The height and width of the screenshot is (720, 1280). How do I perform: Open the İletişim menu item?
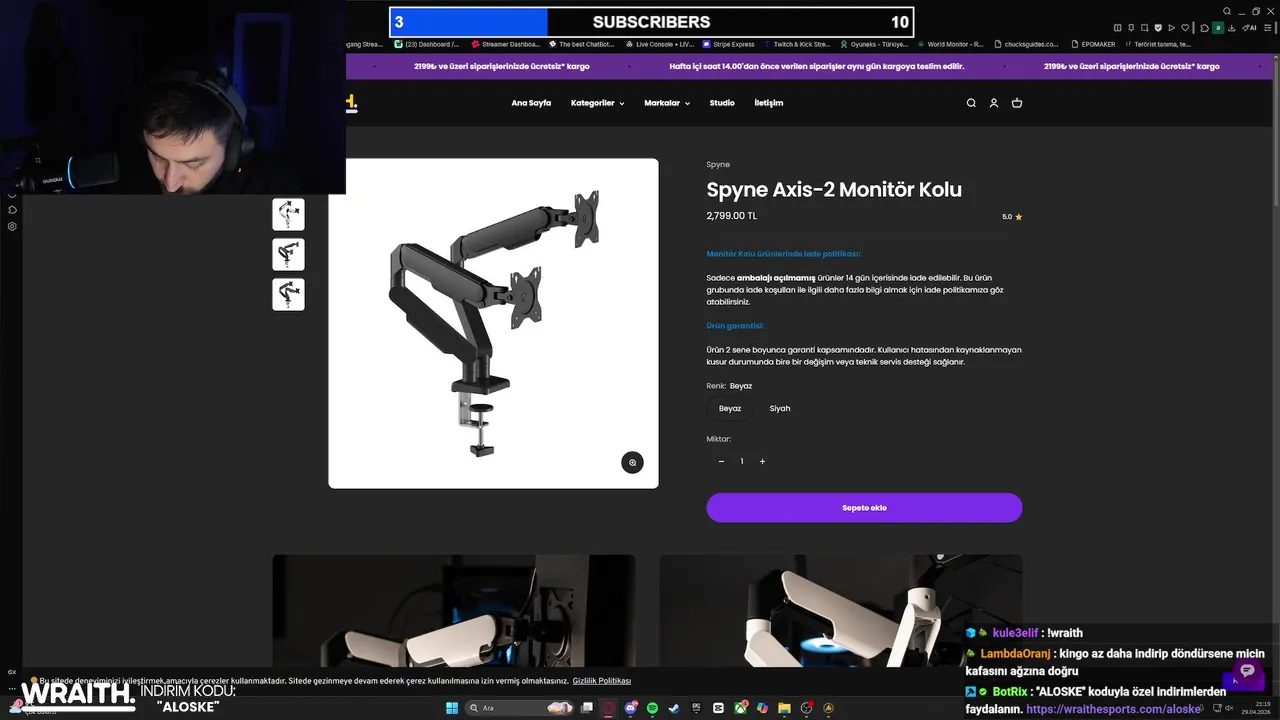tap(769, 103)
